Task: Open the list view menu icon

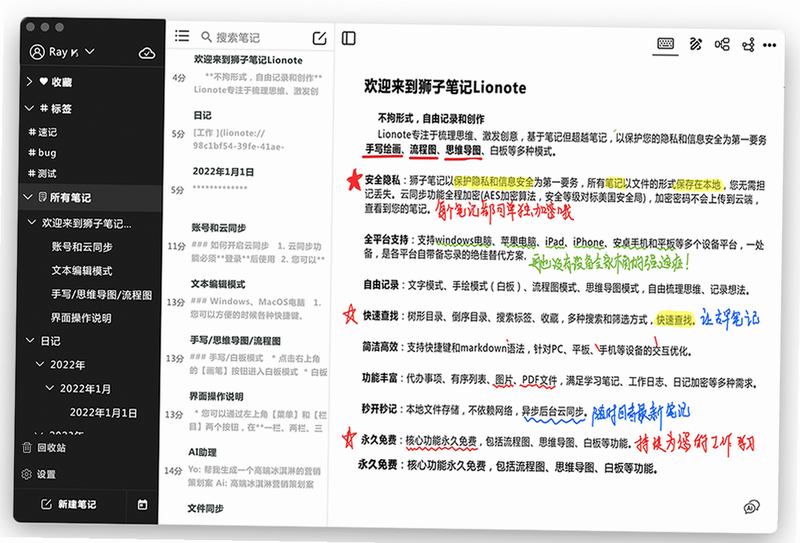Action: tap(182, 36)
